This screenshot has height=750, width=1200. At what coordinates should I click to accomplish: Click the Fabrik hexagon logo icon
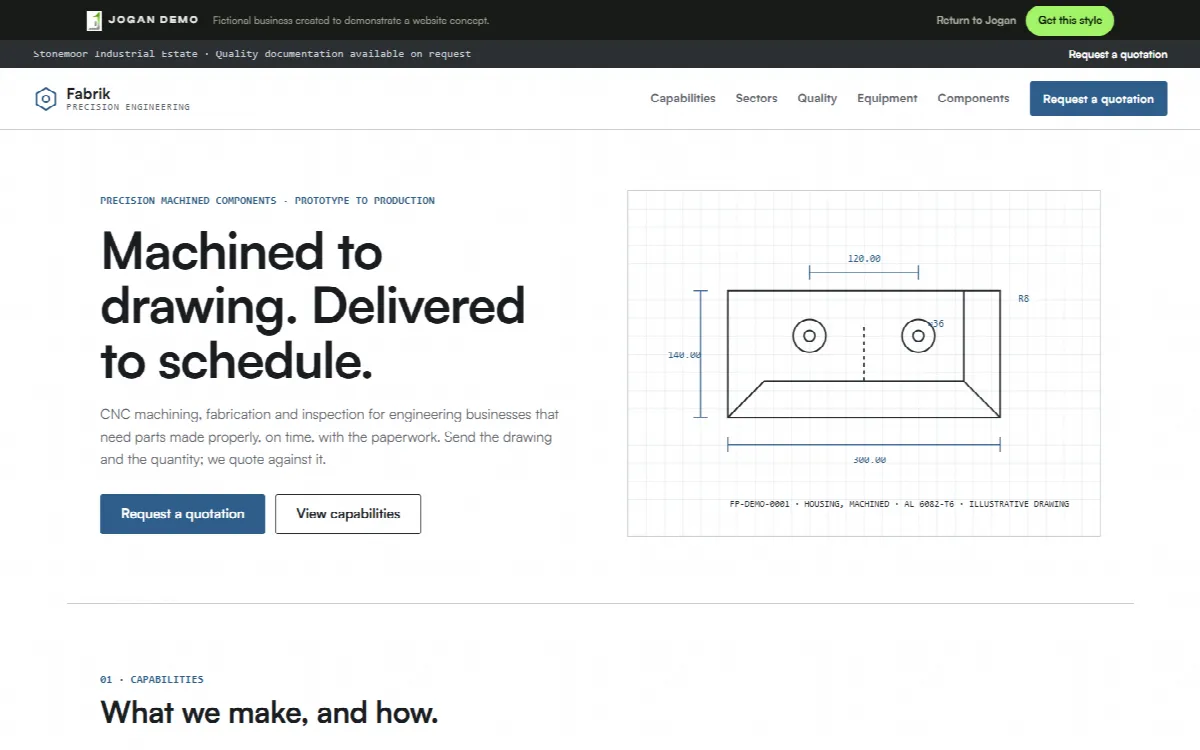pyautogui.click(x=45, y=99)
